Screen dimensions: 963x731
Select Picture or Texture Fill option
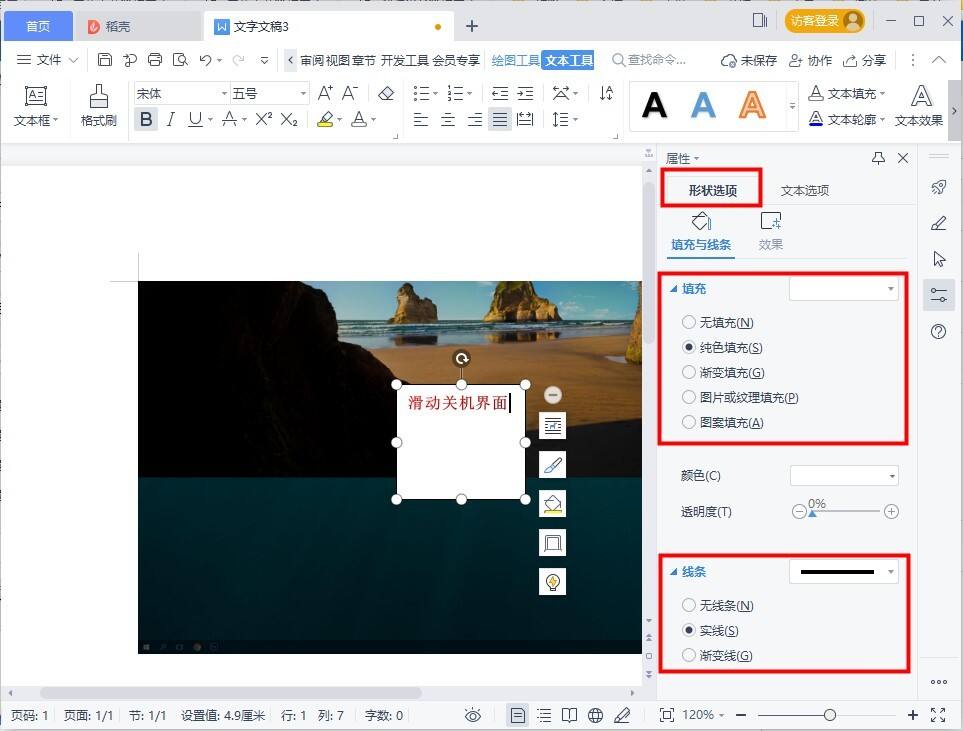(x=688, y=397)
